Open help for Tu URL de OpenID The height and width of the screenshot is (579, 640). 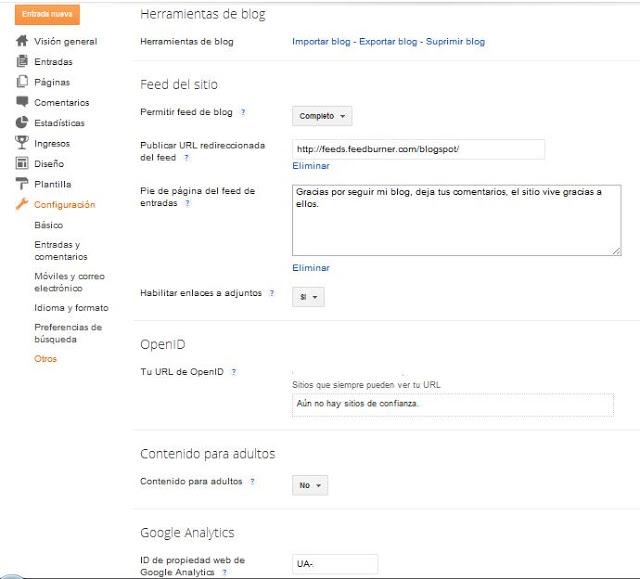234,372
